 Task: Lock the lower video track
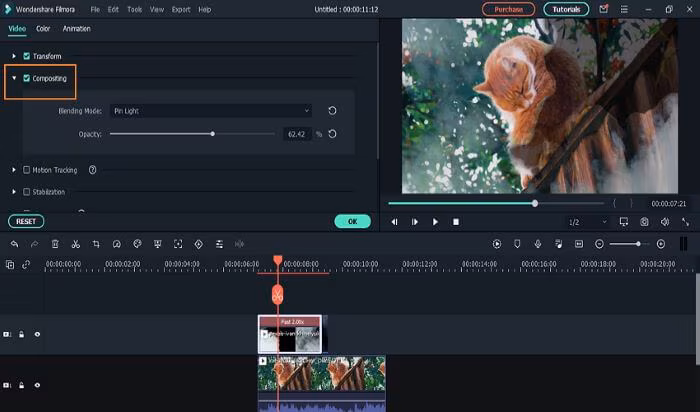(21, 385)
